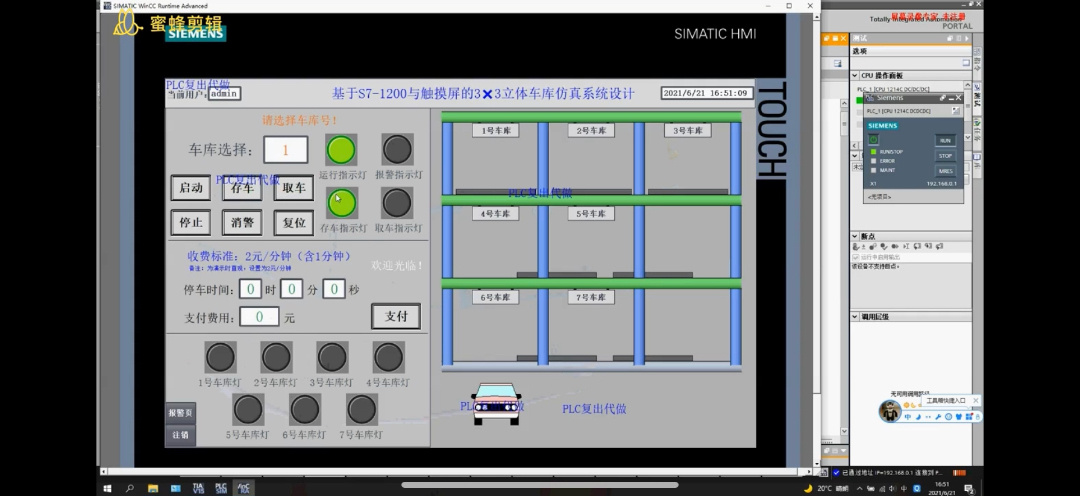Click the IP address 192.168.0.1 in PLCSIM
The width and height of the screenshot is (1080, 496).
coord(942,184)
